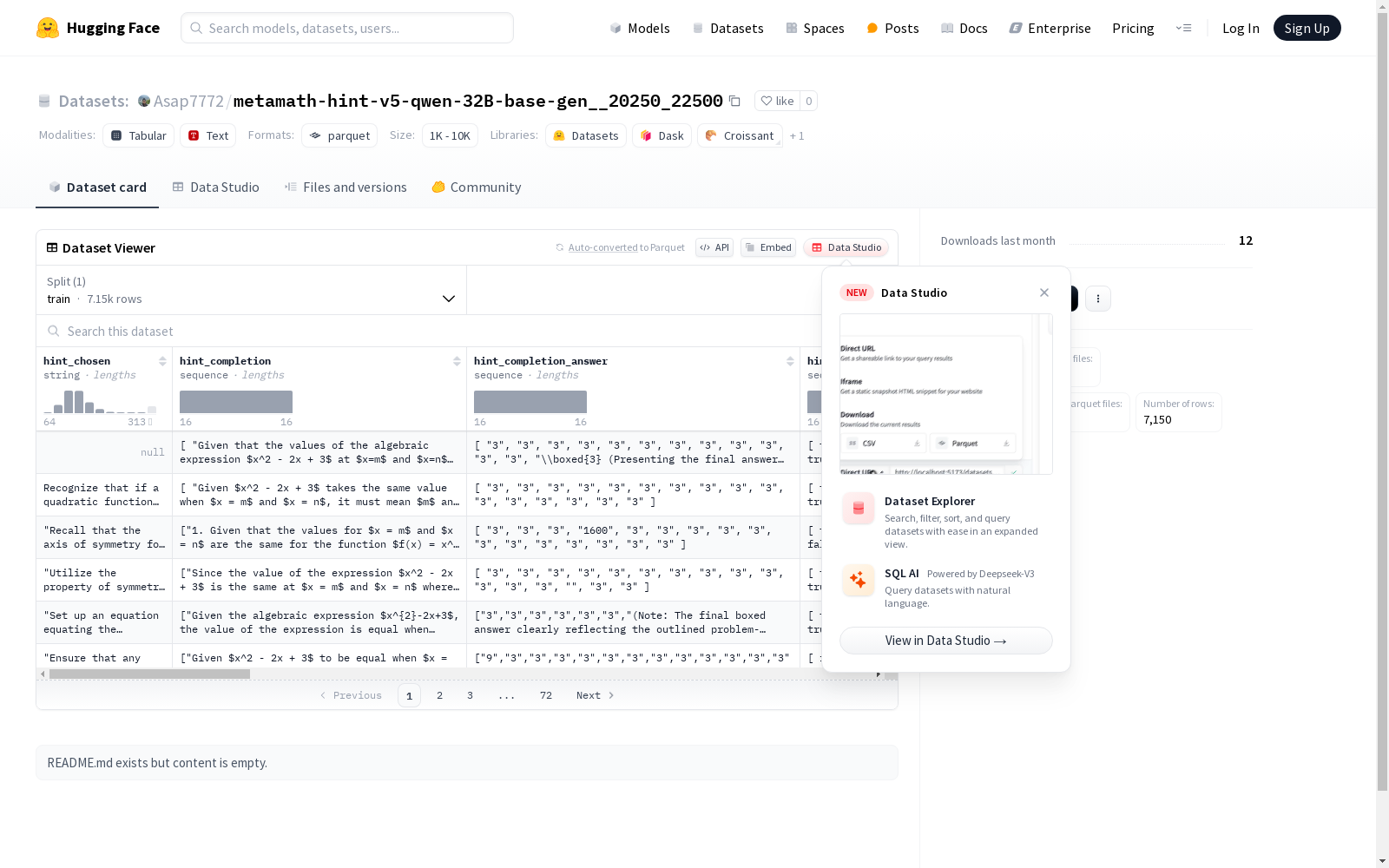The image size is (1389, 868).
Task: Click View in Data Studio button
Action: 946,641
